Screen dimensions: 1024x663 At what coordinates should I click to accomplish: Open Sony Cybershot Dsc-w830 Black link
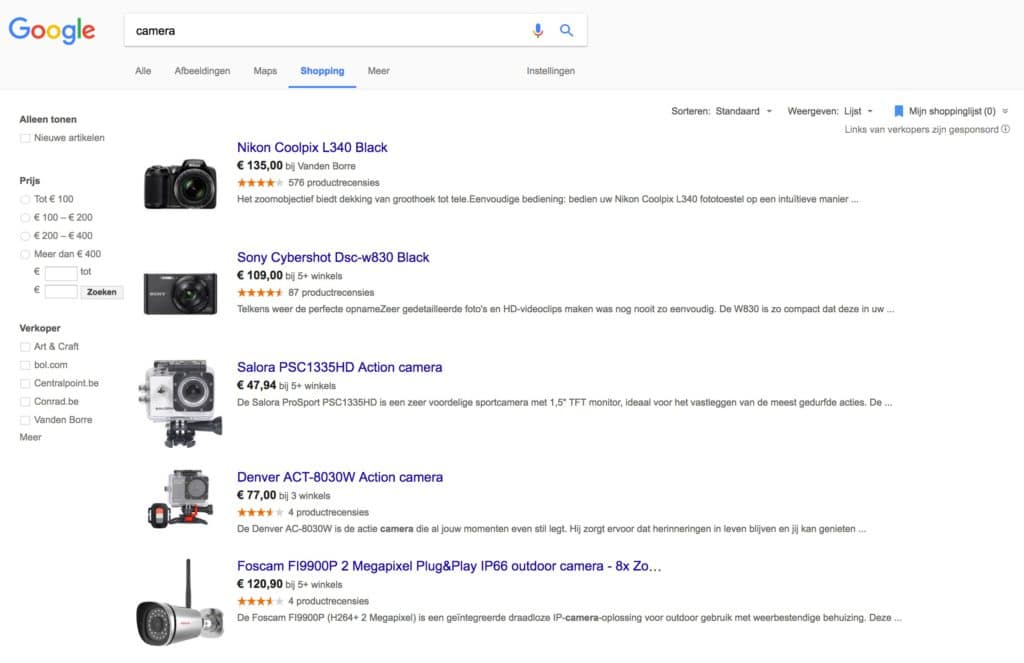click(x=333, y=257)
